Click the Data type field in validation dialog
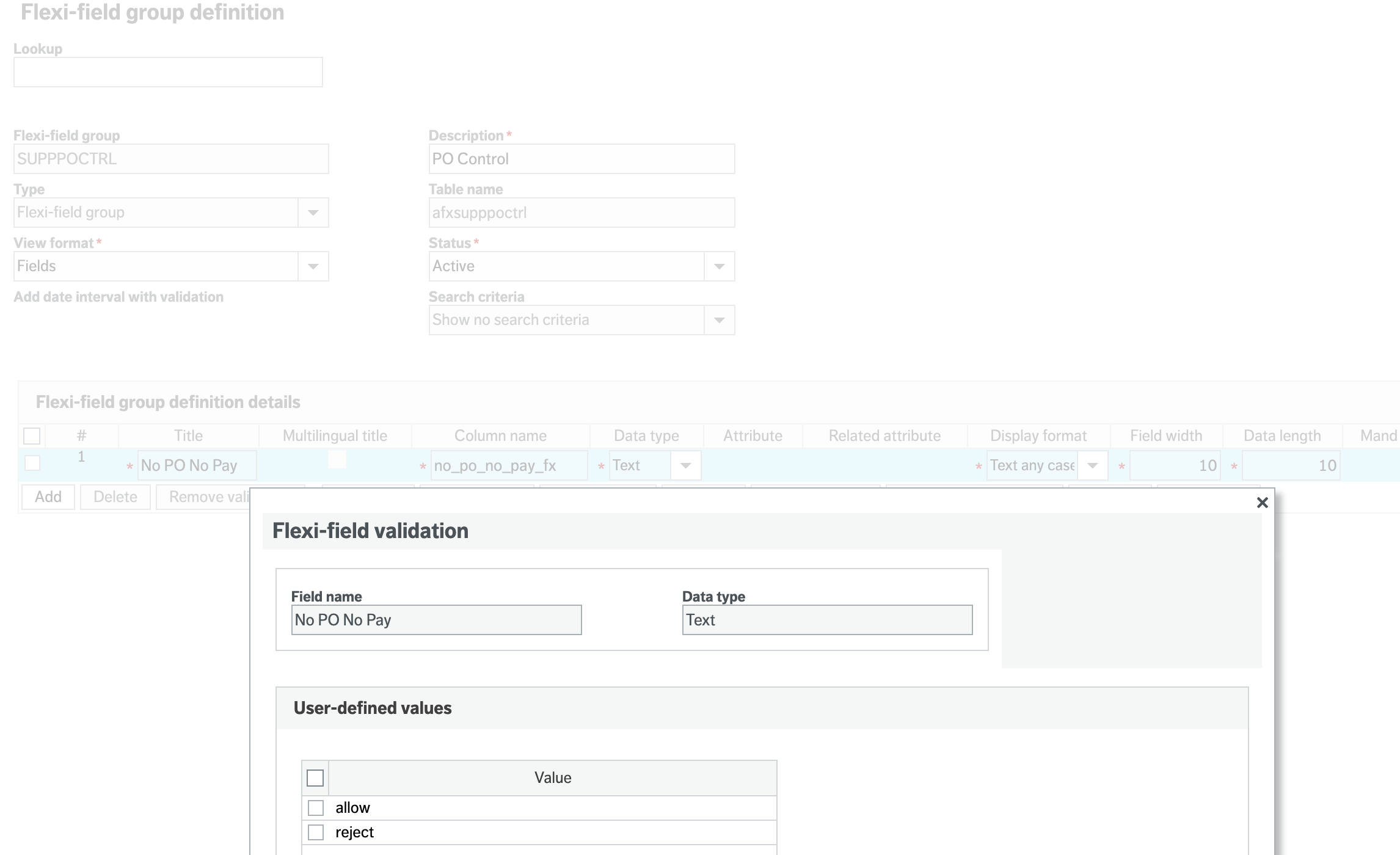 [x=826, y=620]
